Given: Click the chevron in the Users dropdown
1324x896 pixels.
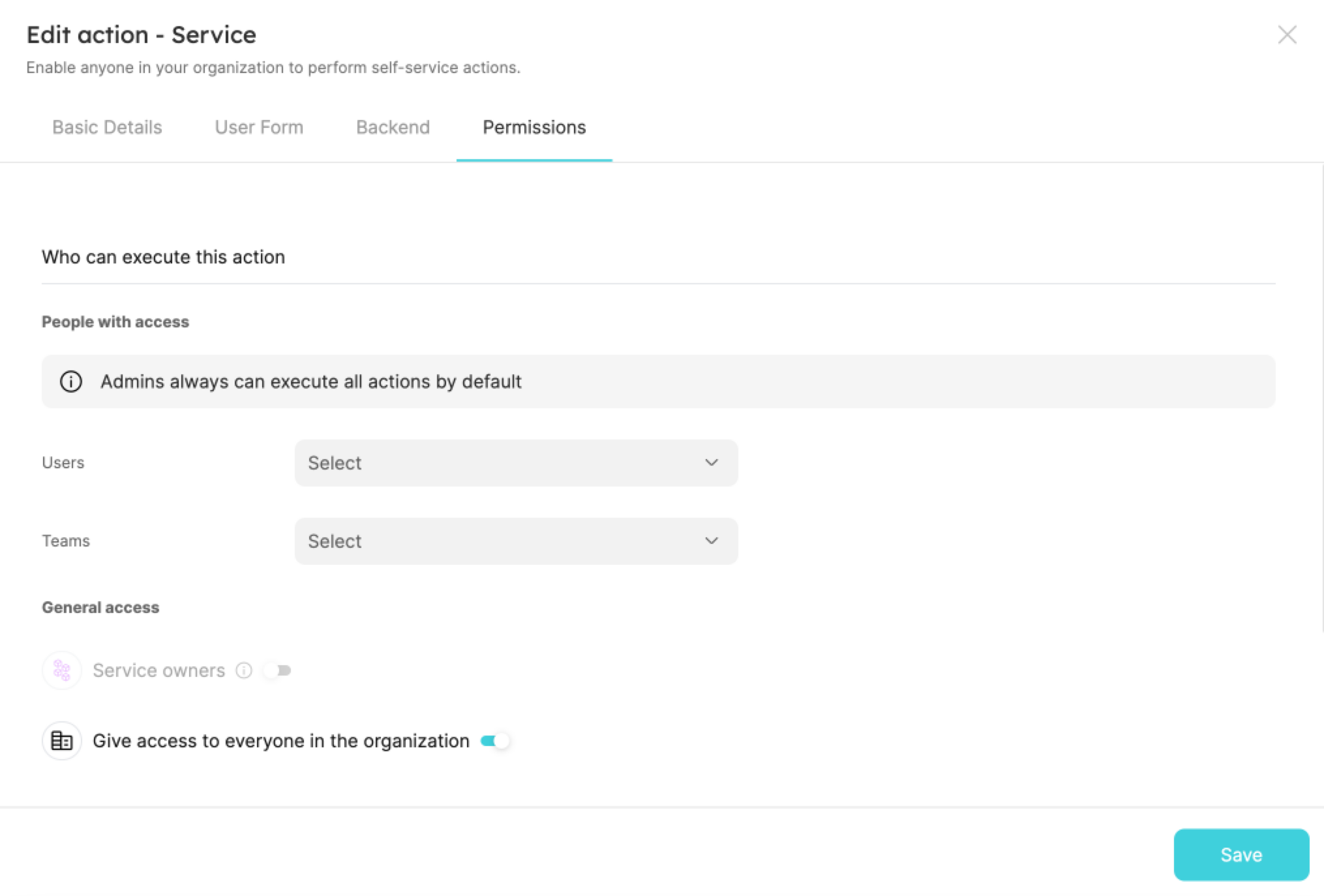Looking at the screenshot, I should 712,462.
